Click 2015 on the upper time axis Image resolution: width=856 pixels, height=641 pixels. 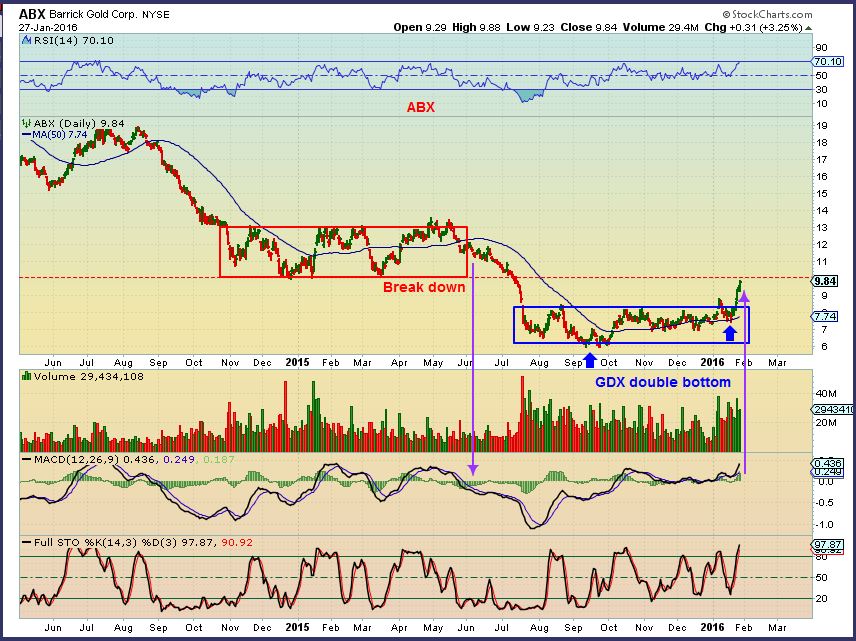[x=298, y=363]
